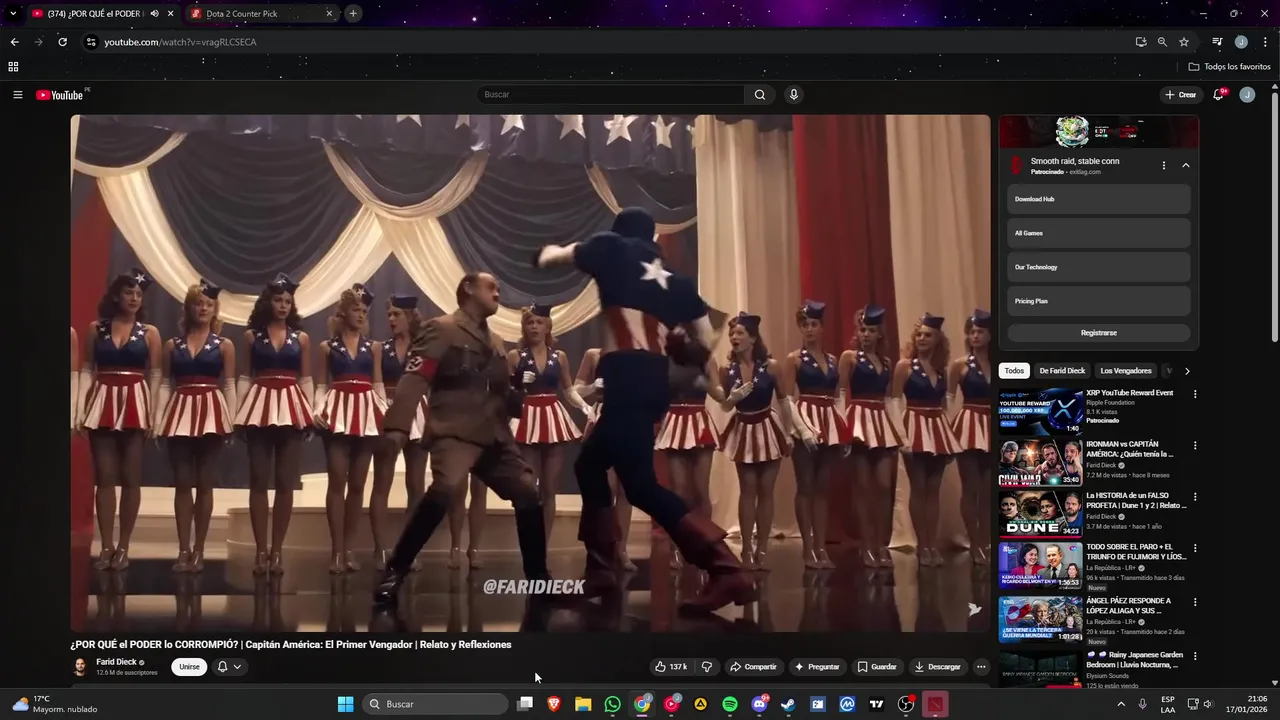Click the YouTube Buscar search field
1280x720 pixels.
pyautogui.click(x=610, y=95)
